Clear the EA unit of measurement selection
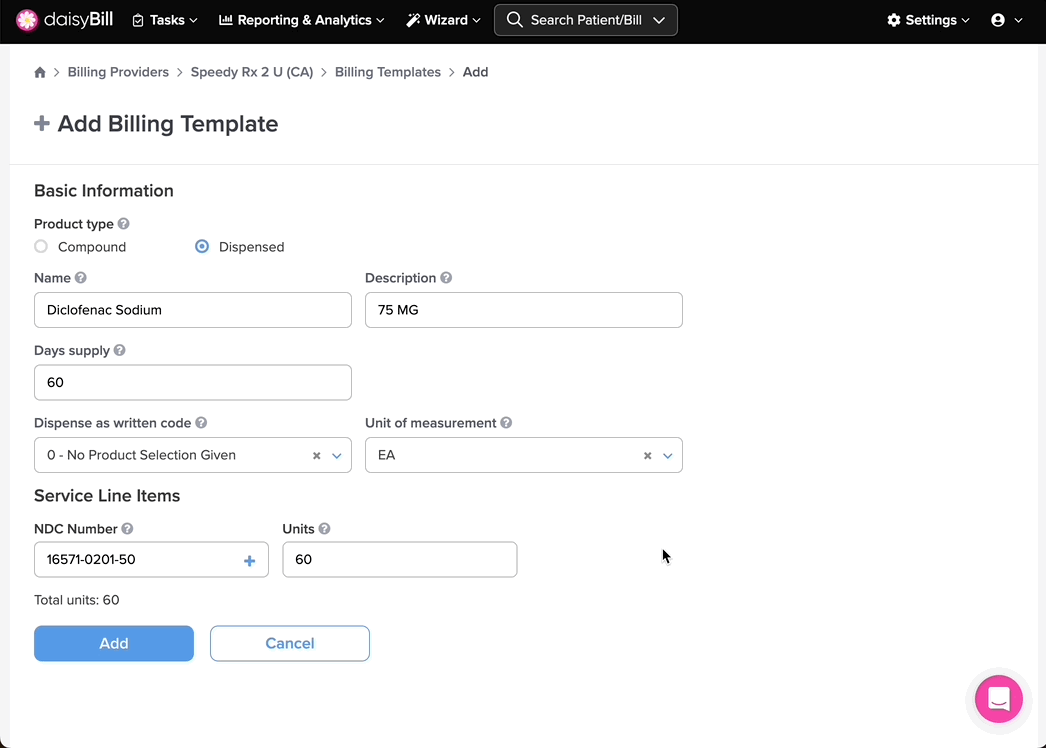This screenshot has height=748, width=1046. tap(648, 456)
